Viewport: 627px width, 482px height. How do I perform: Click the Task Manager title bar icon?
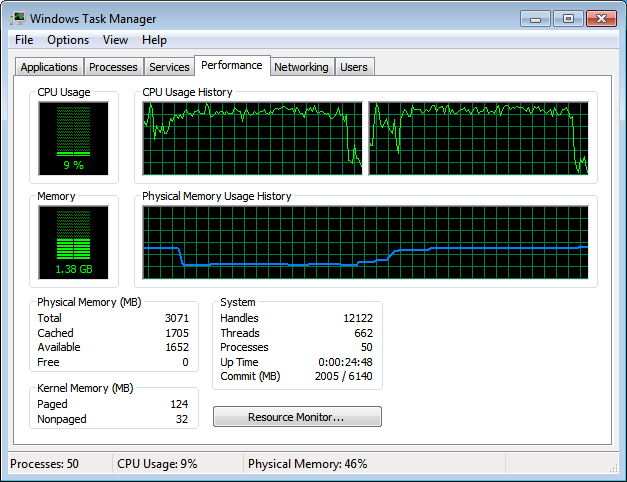click(18, 18)
